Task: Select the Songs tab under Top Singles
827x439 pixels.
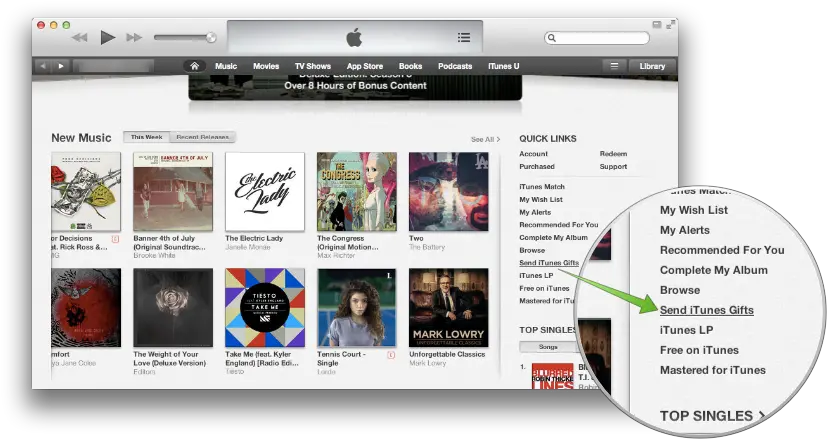Action: (x=547, y=347)
